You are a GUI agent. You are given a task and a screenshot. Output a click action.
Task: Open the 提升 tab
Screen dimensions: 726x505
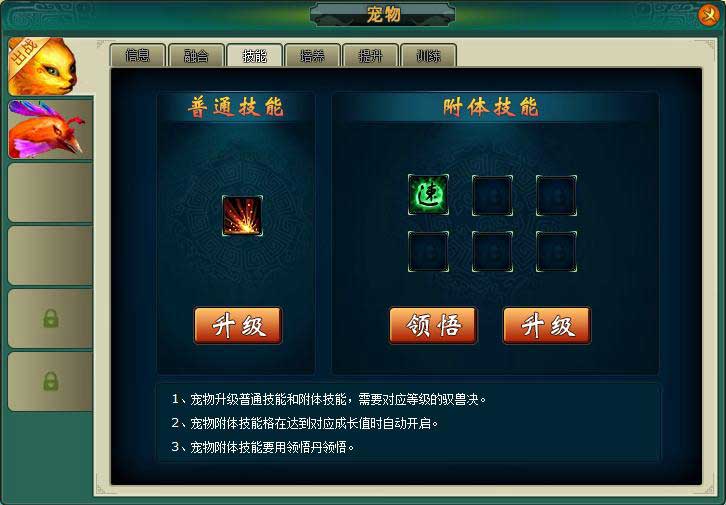[370, 56]
